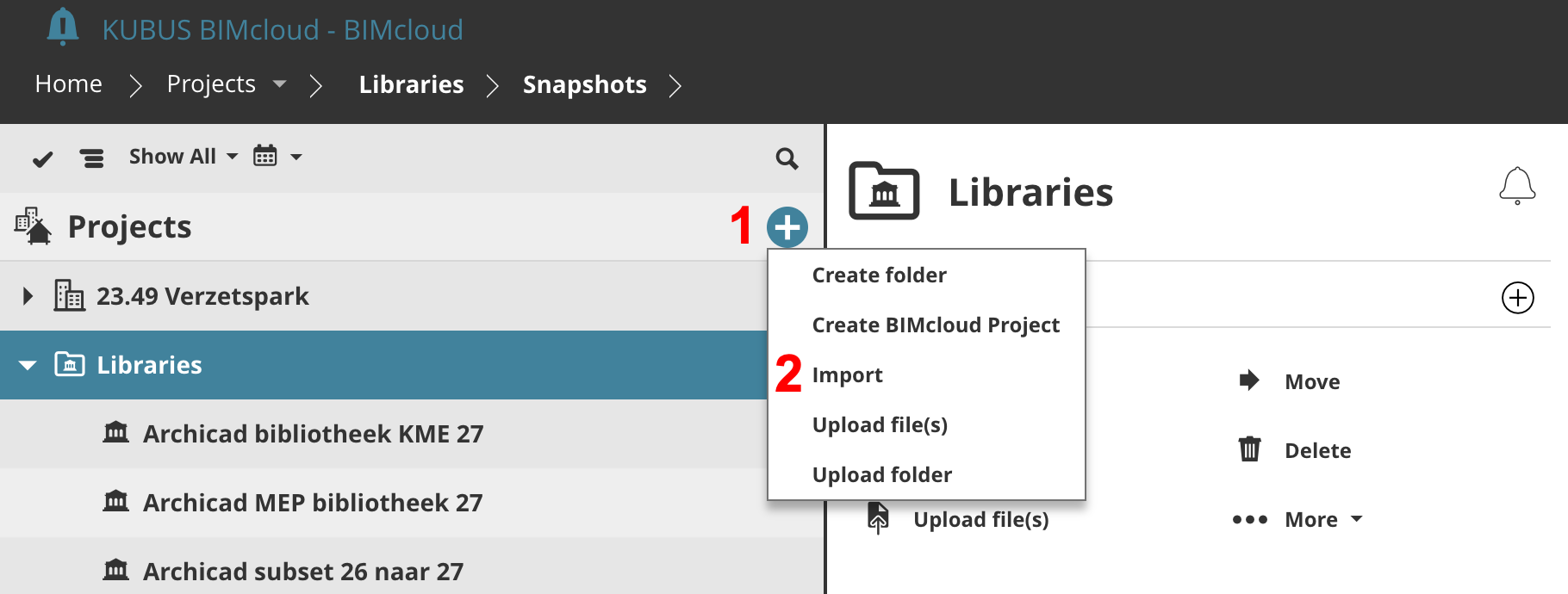Go to Home breadcrumb
The image size is (1568, 594).
(x=69, y=84)
